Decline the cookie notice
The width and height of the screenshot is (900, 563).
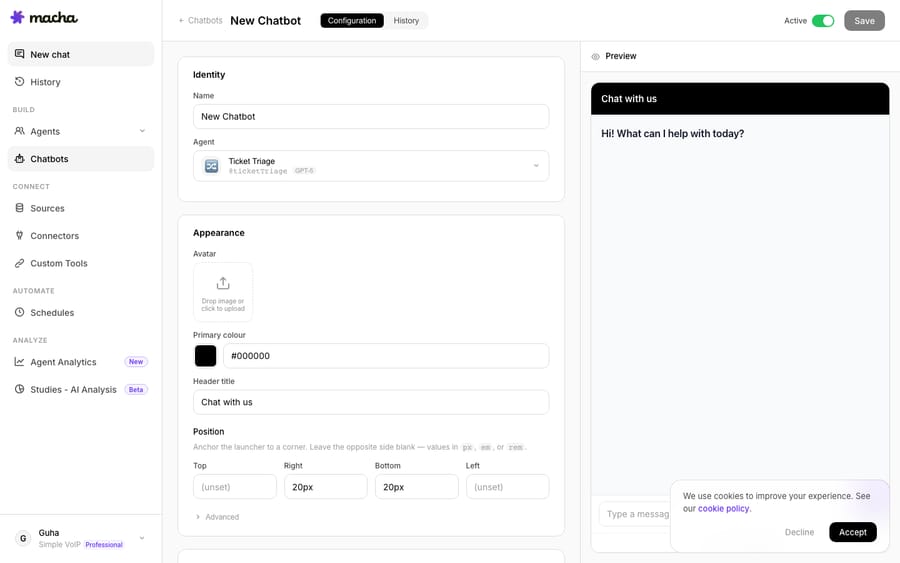coord(799,532)
